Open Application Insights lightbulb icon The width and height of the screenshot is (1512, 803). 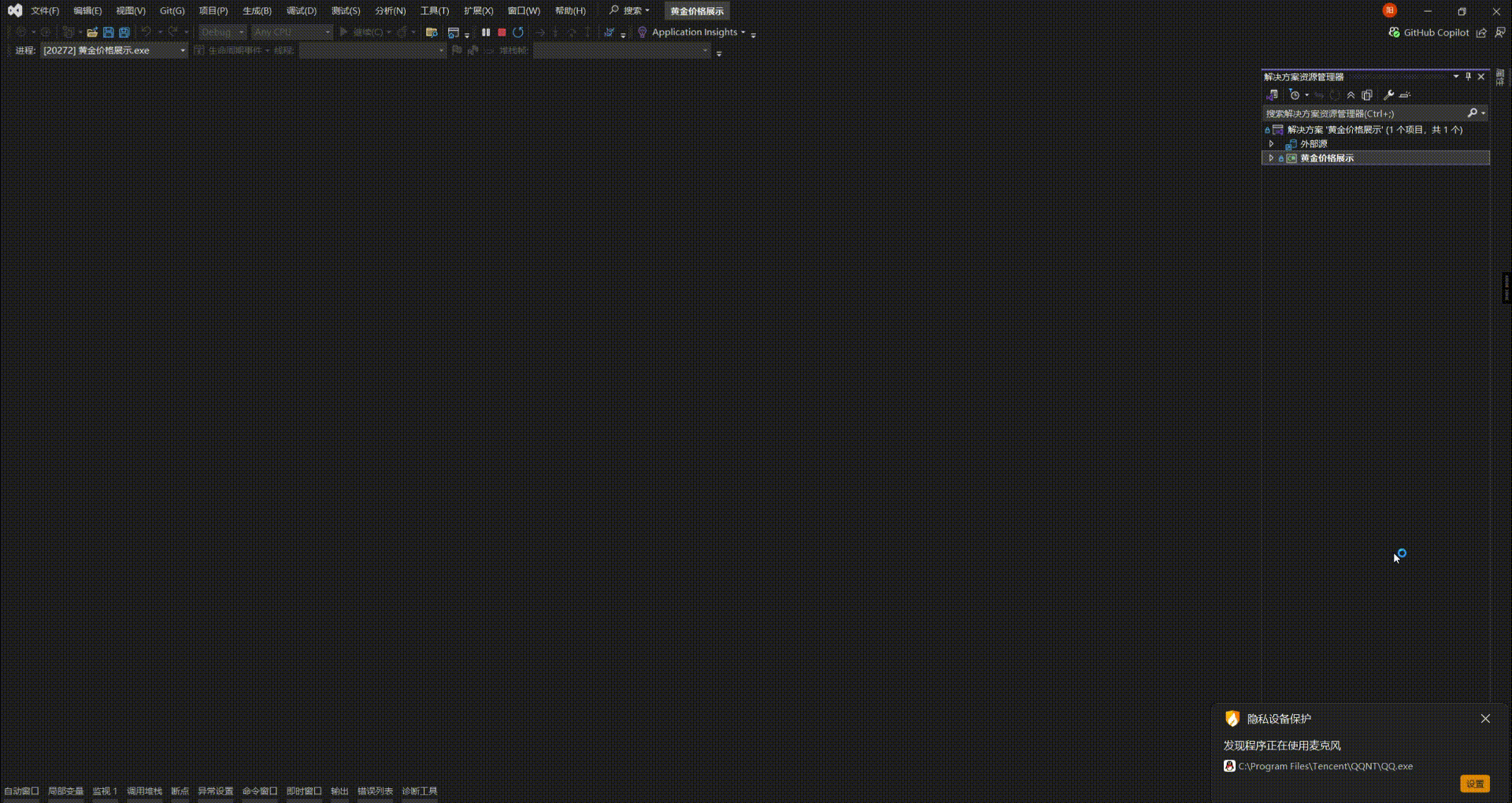point(643,32)
